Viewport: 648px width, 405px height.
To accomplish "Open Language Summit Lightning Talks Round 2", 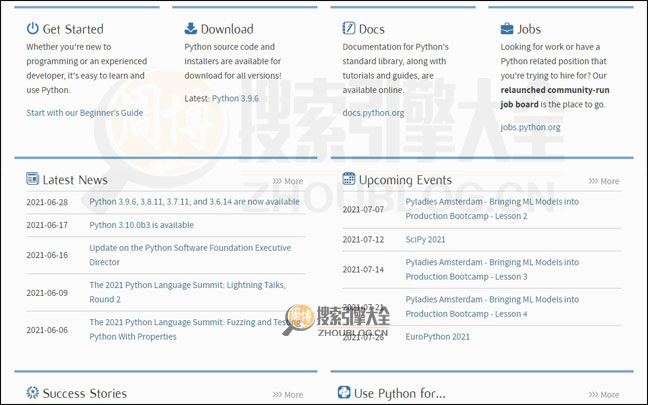I will pos(187,292).
